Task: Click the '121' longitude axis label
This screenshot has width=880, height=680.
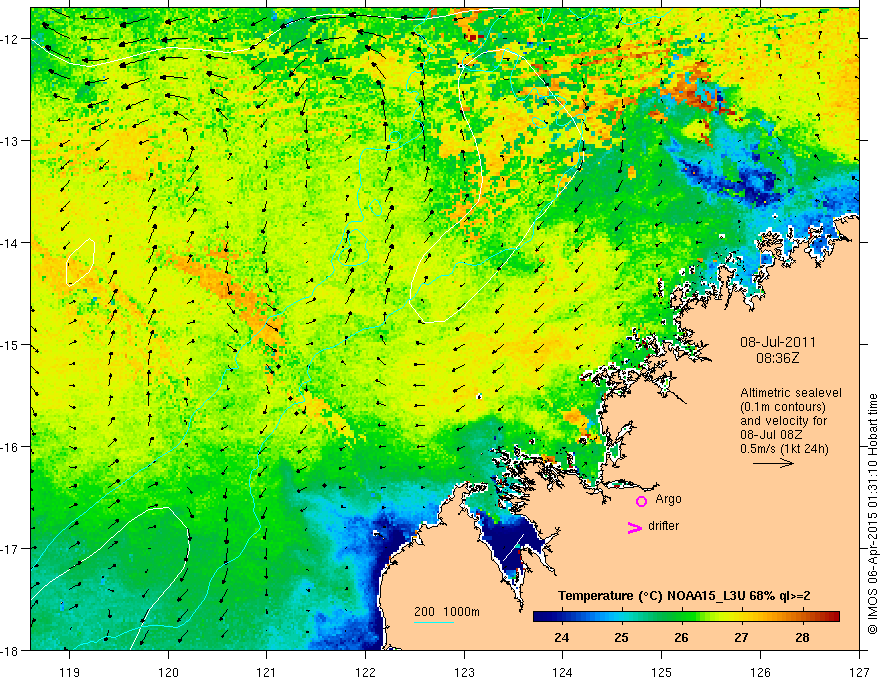Action: coord(267,672)
